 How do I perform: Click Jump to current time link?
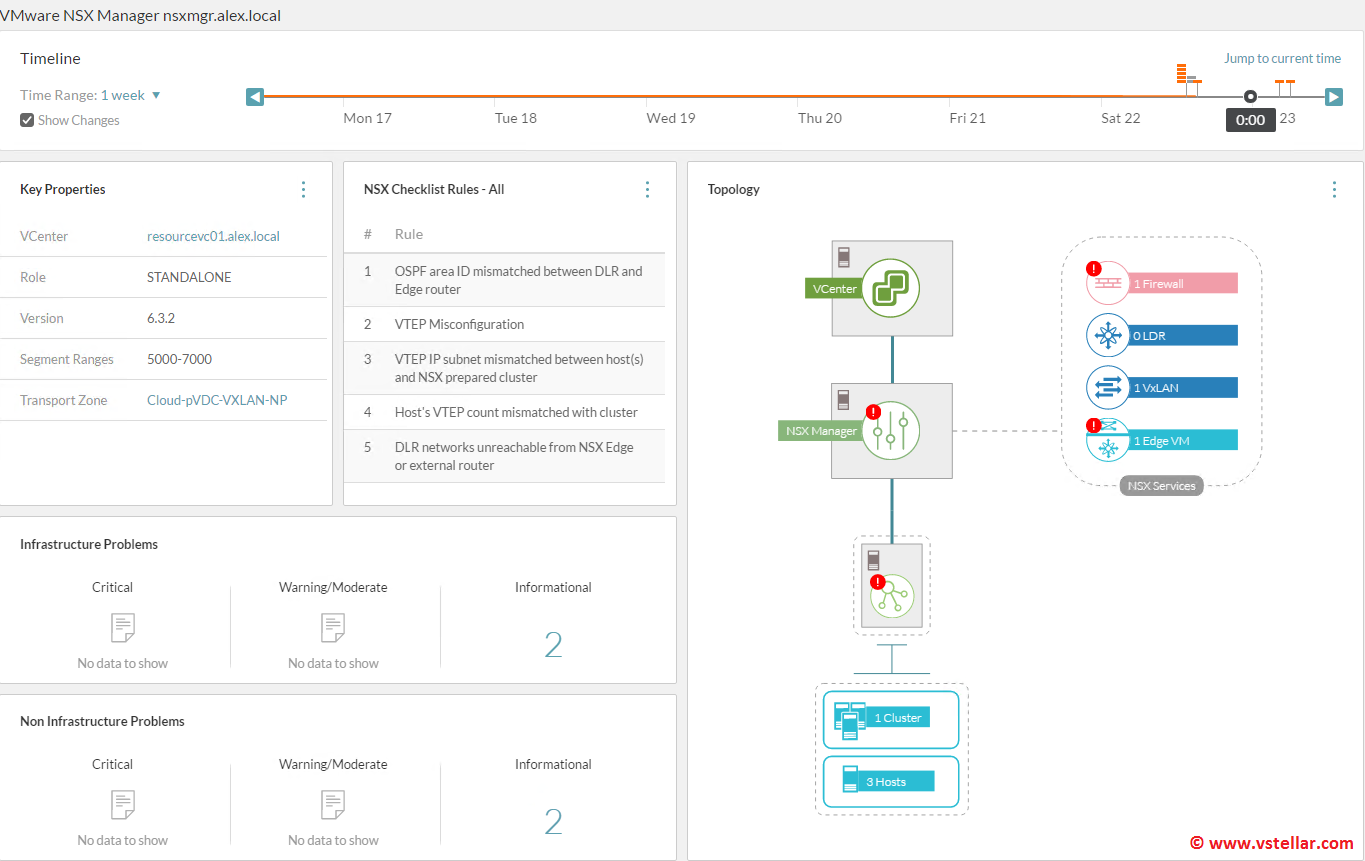tap(1282, 59)
